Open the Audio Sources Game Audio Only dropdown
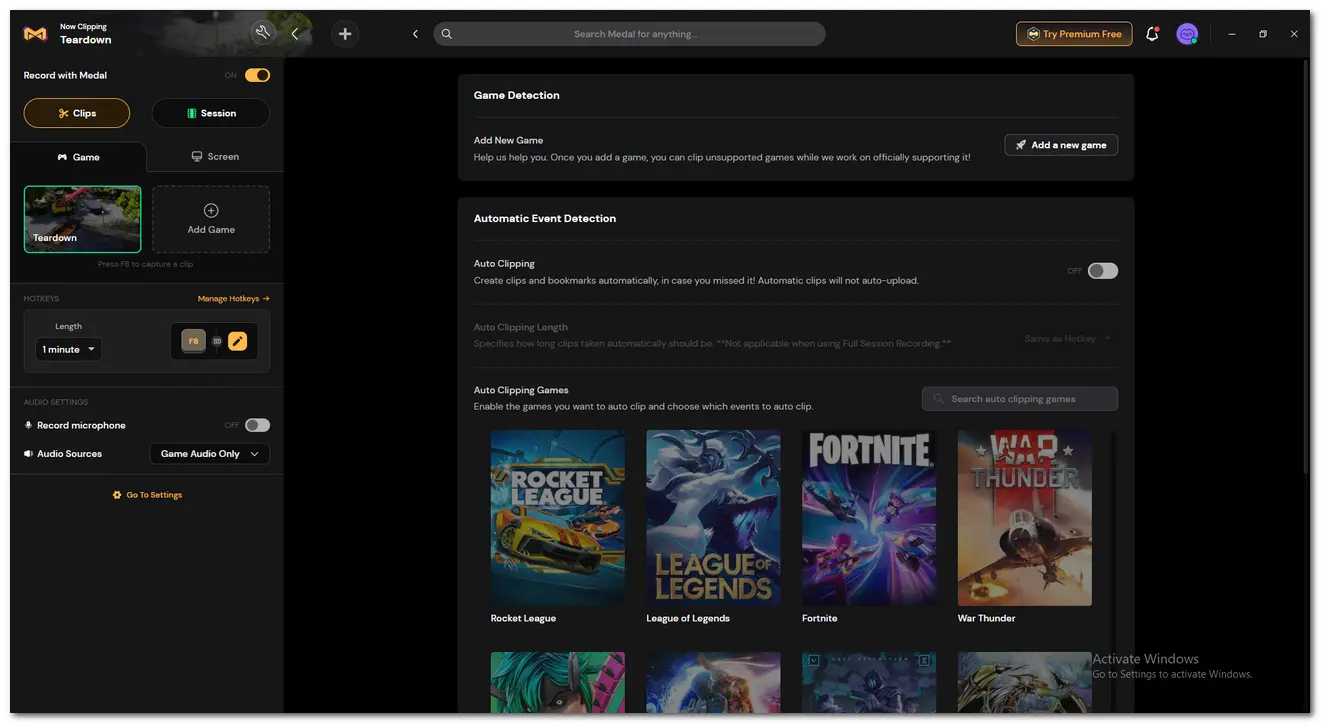Viewport: 1321px width, 724px height. click(x=210, y=454)
